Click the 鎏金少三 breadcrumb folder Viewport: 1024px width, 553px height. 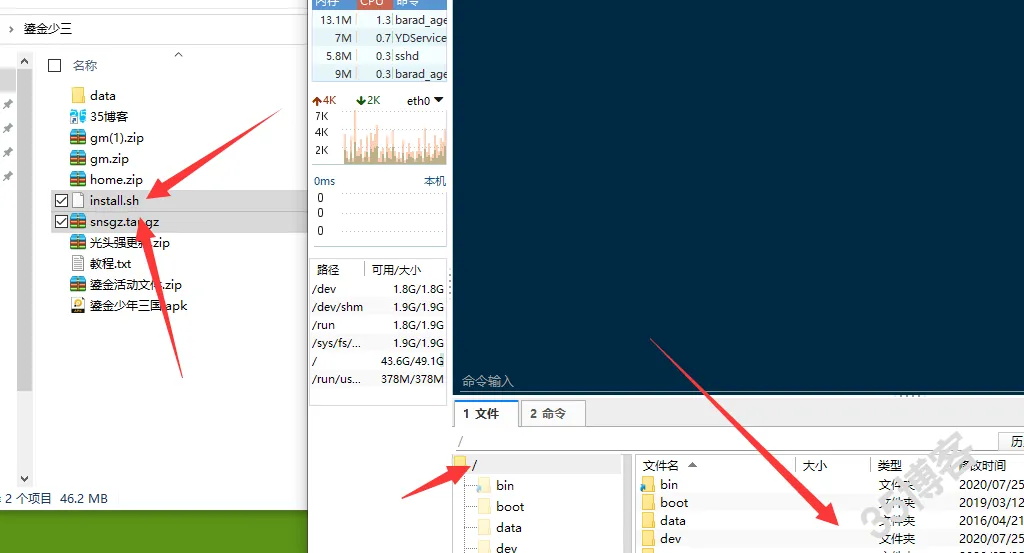pos(48,29)
